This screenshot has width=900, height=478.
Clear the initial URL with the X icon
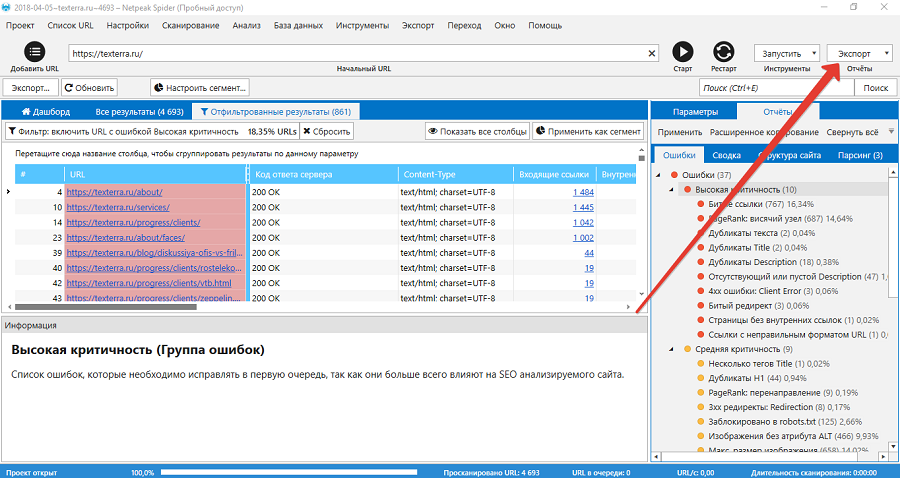(x=652, y=53)
